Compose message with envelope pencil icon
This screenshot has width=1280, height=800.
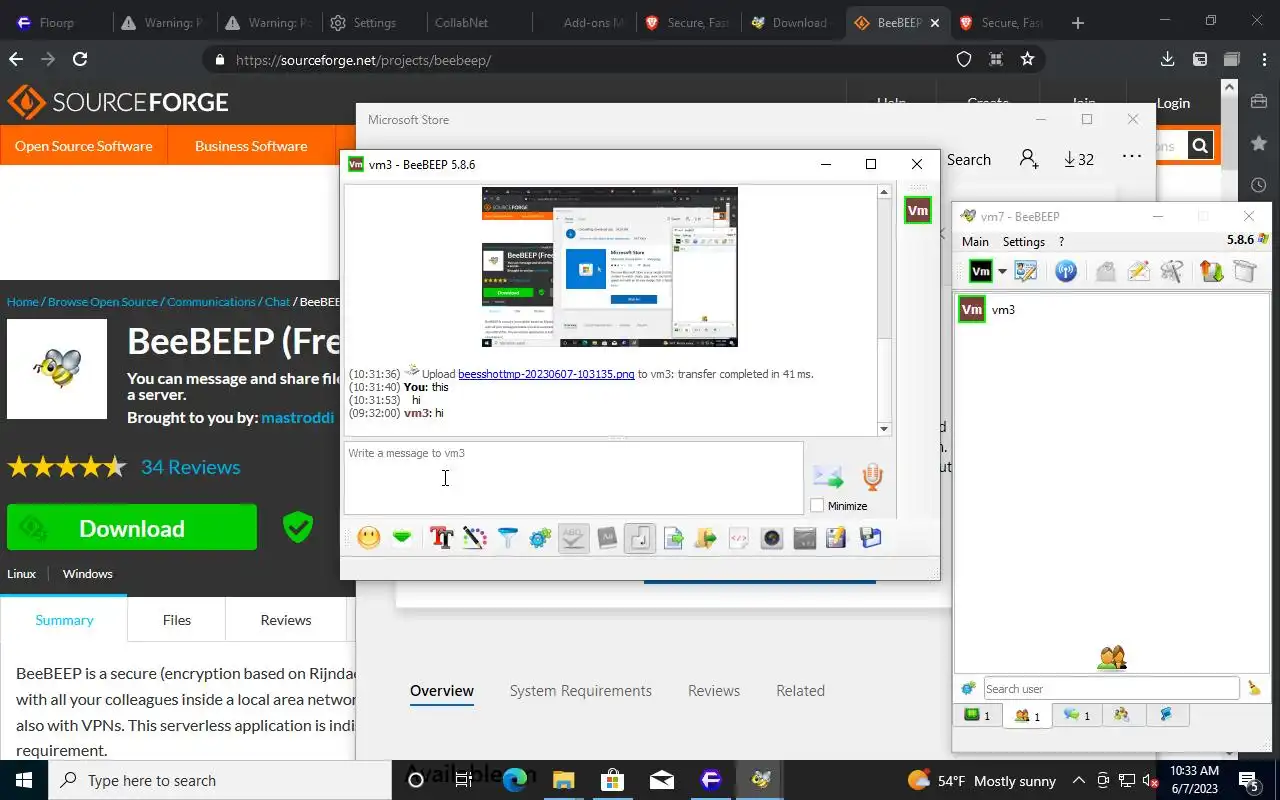tap(1138, 271)
